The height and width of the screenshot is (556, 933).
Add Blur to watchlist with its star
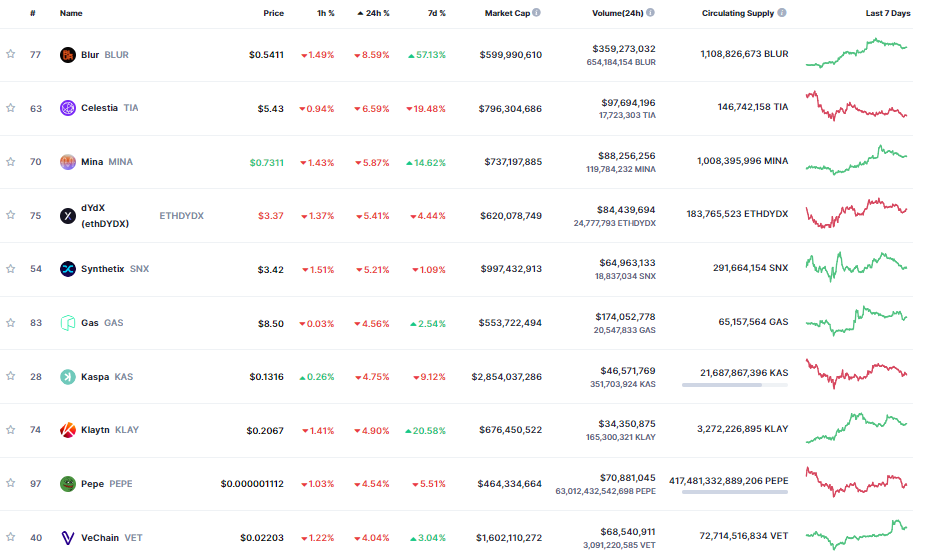(11, 54)
